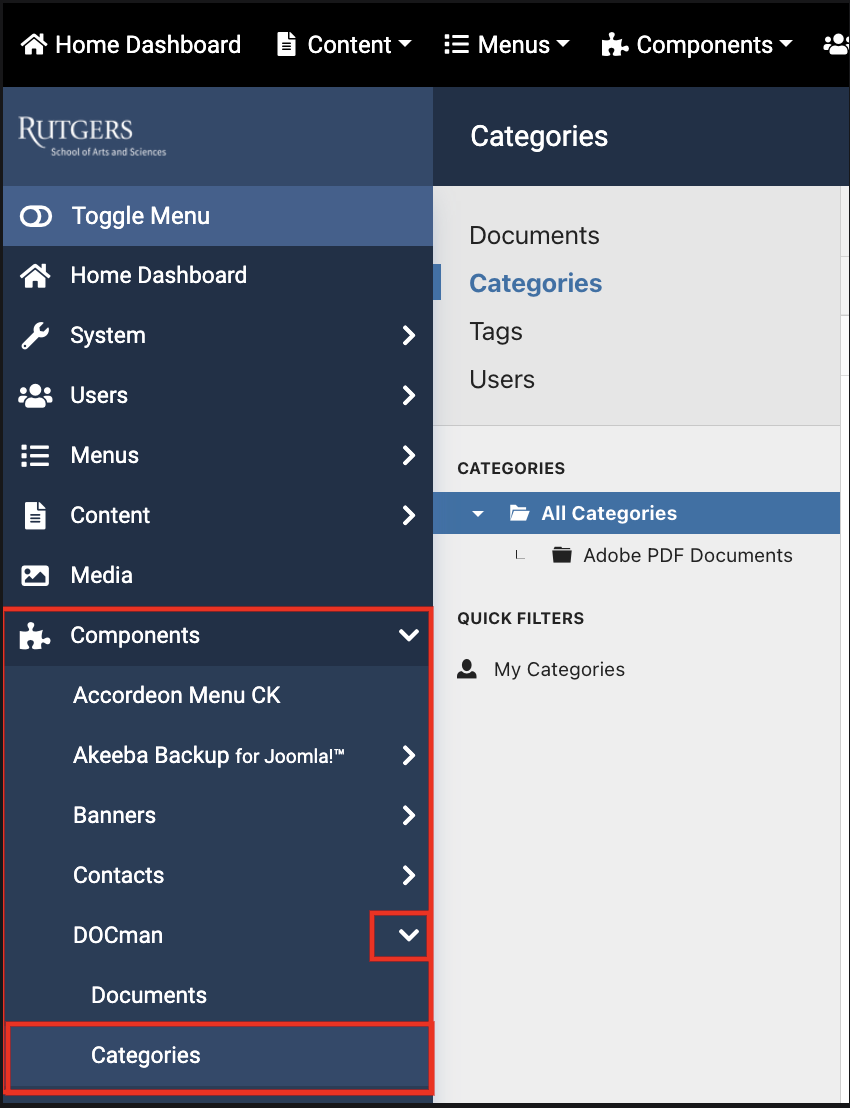
Task: Click the Adobe PDF Documents folder icon
Action: (562, 555)
